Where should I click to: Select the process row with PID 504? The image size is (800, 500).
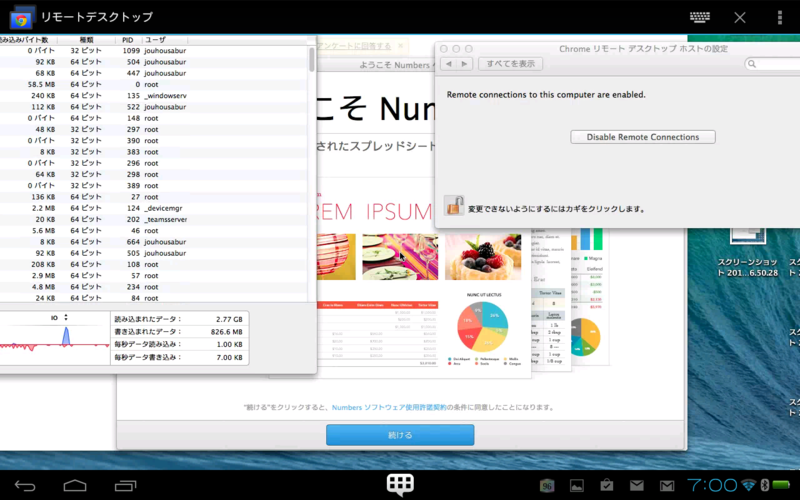click(x=154, y=62)
